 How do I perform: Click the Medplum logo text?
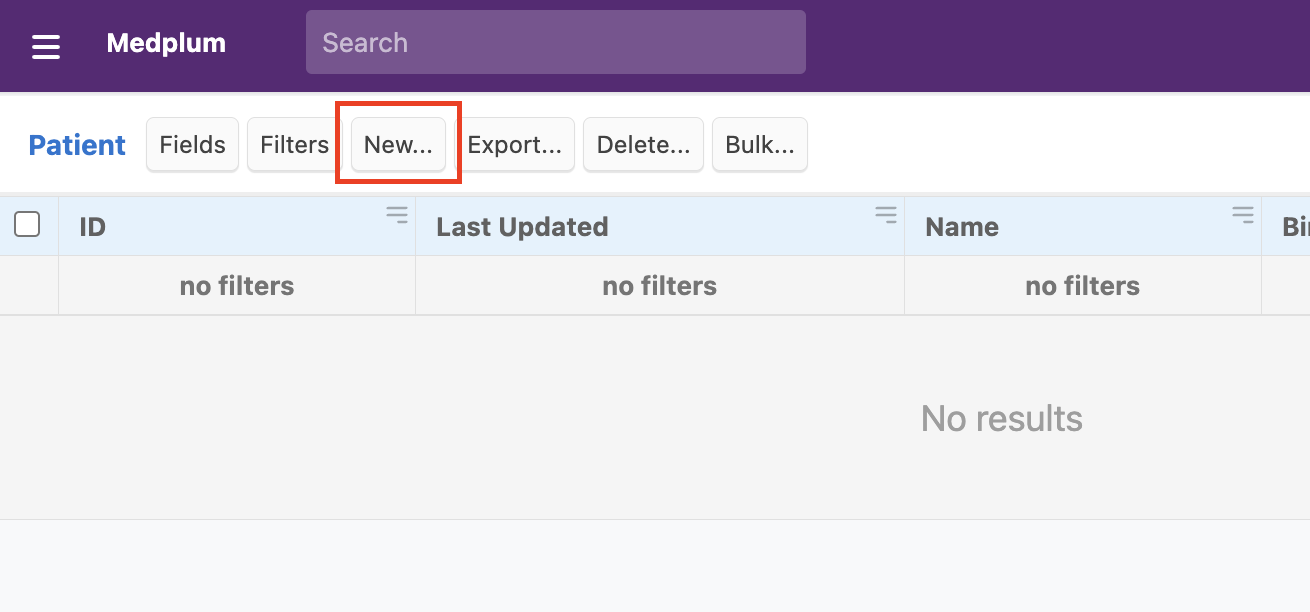point(166,43)
